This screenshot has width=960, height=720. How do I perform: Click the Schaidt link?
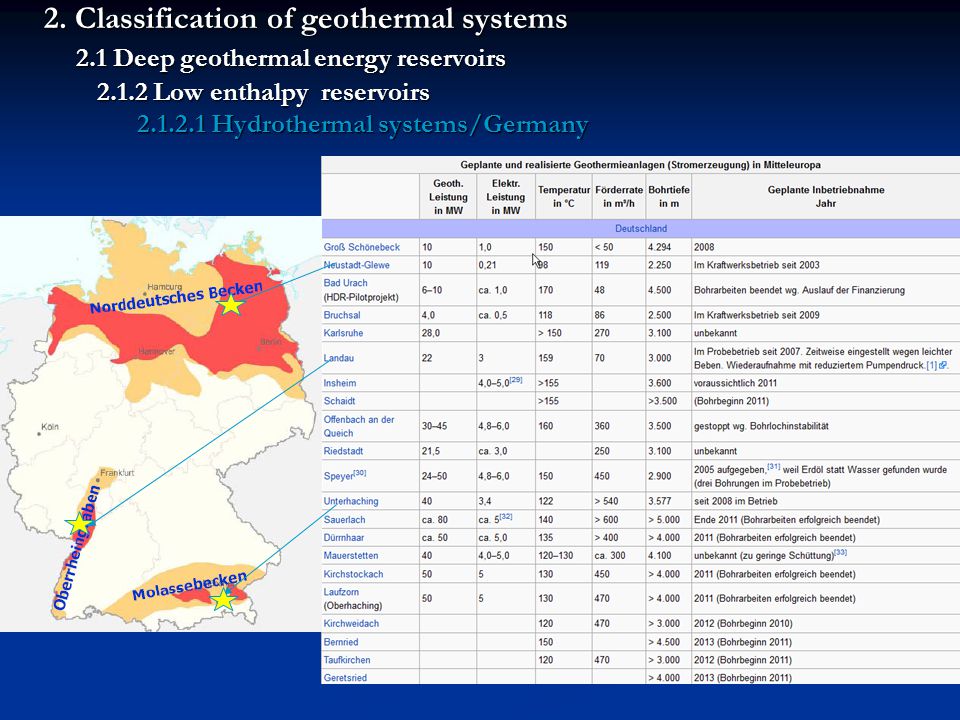coord(339,401)
